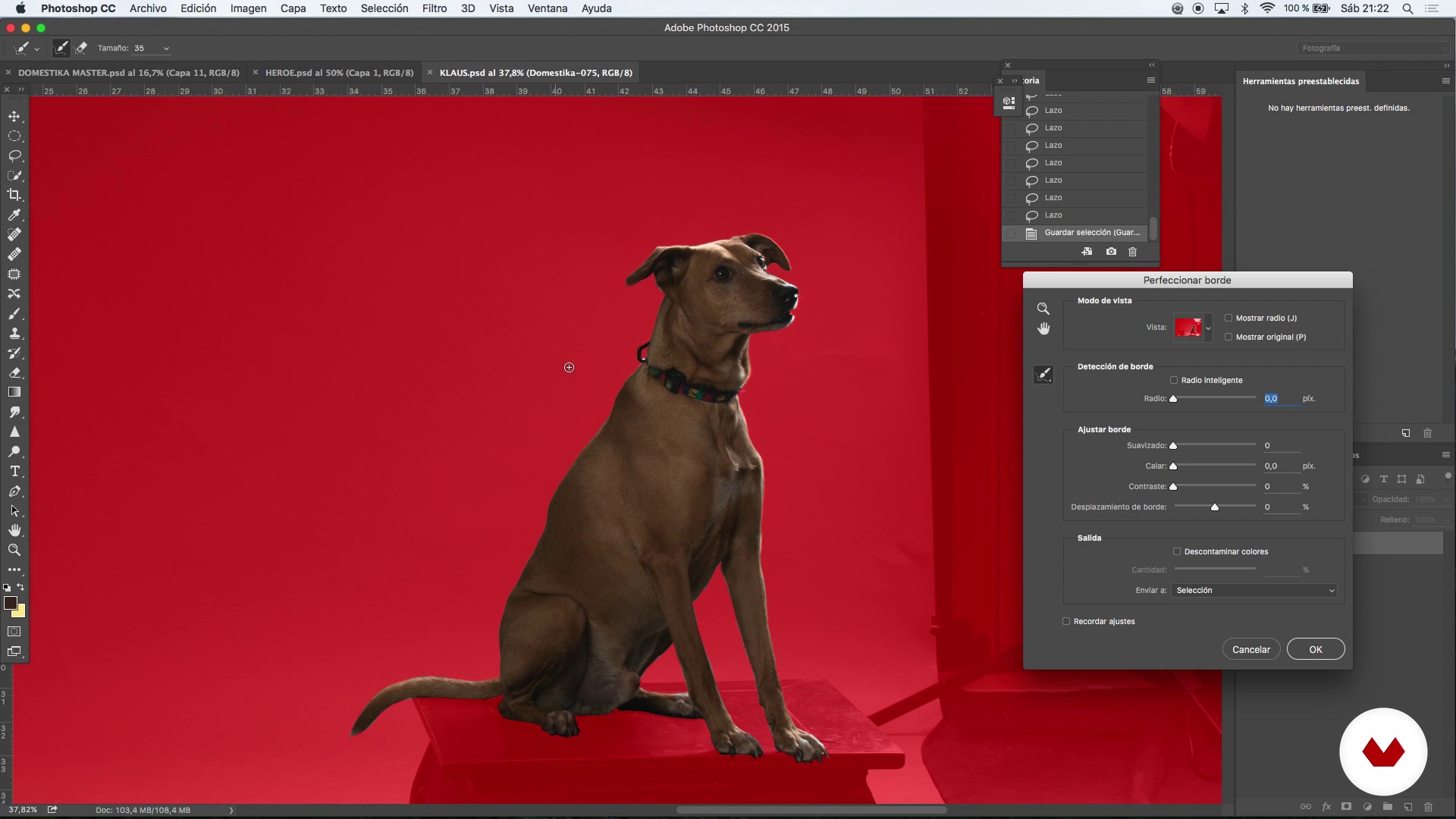This screenshot has height=819, width=1456.
Task: Open the Enviar a Selección dropdown
Action: [x=1254, y=591]
